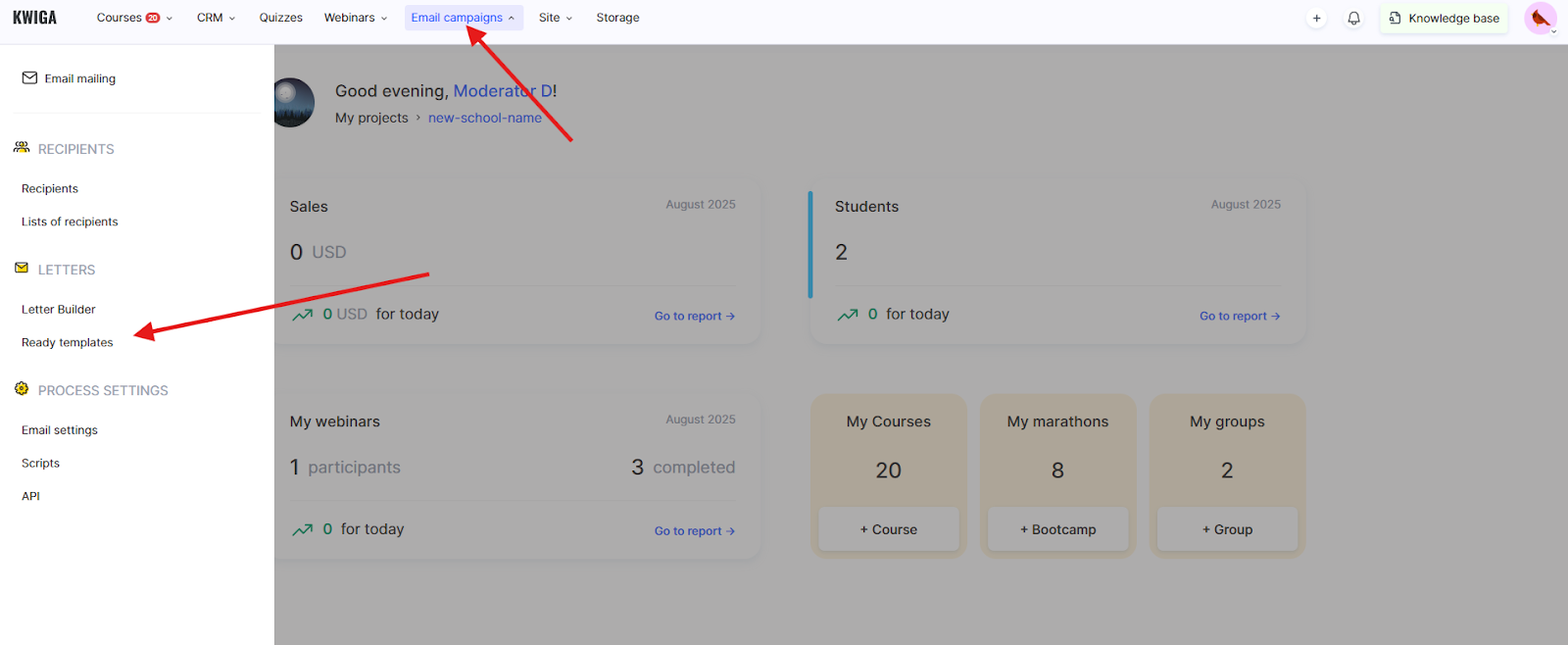The image size is (1568, 645).
Task: Open the Webinars dropdown menu
Action: pos(355,18)
